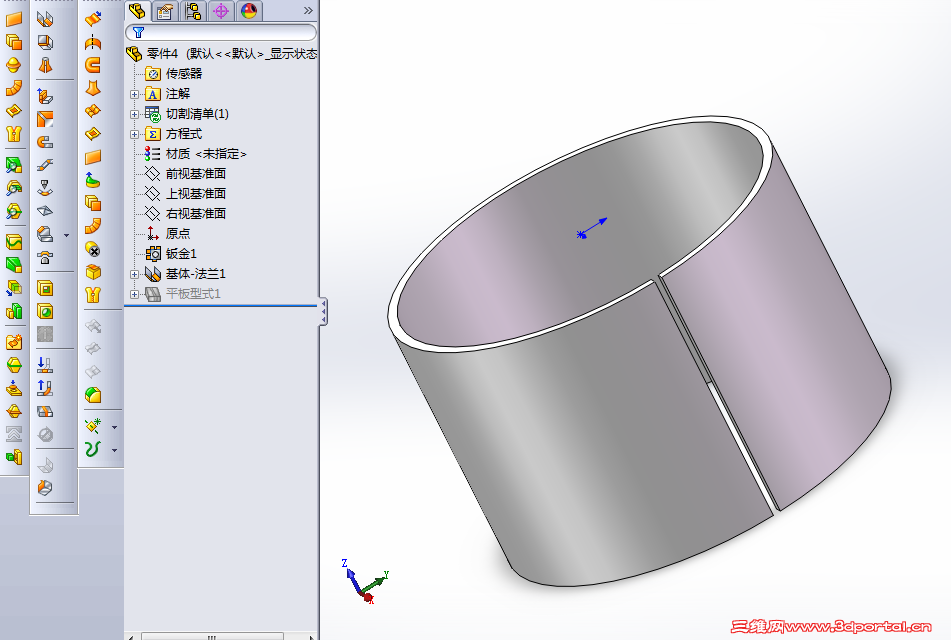Viewport: 951px width, 640px height.
Task: Expand the 切割清单(1) node
Action: pyautogui.click(x=135, y=114)
